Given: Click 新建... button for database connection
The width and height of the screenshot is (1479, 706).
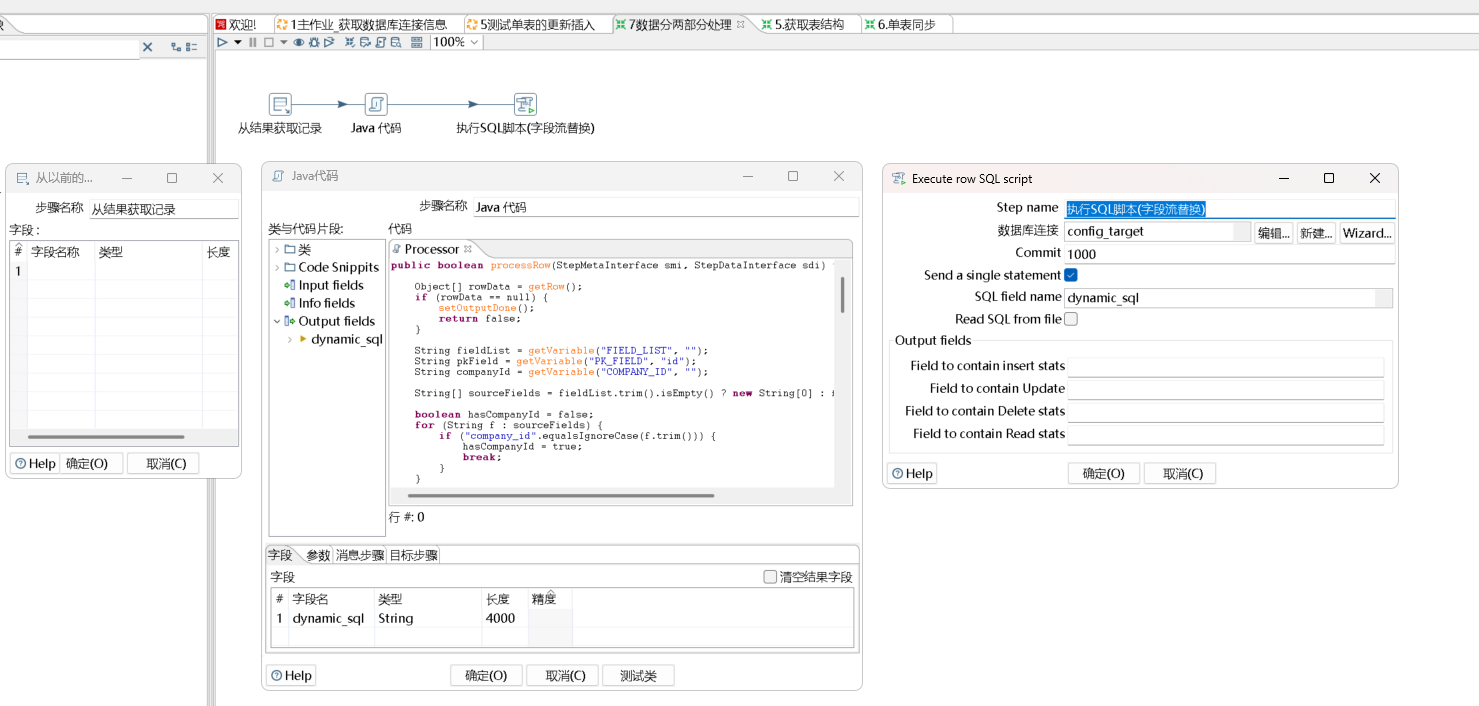Looking at the screenshot, I should [x=1316, y=233].
